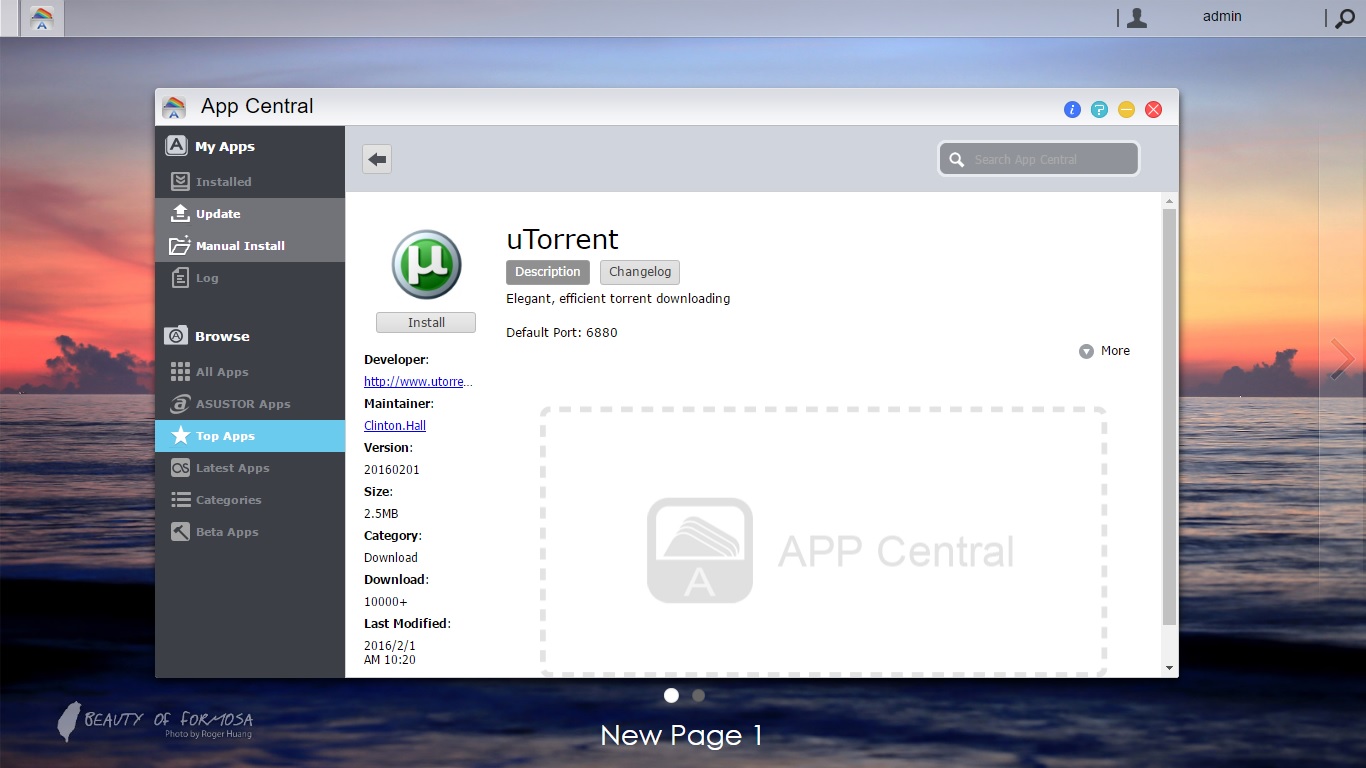Expand description with More arrow
The height and width of the screenshot is (768, 1366).
1087,351
